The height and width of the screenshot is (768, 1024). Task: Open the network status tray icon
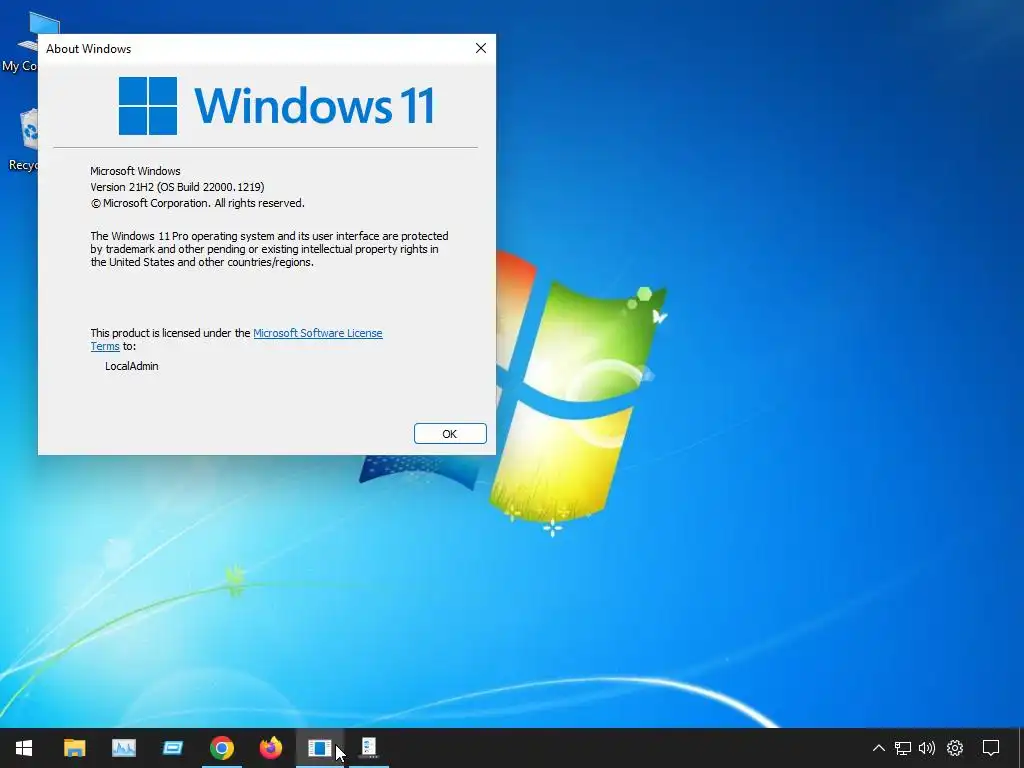[903, 748]
